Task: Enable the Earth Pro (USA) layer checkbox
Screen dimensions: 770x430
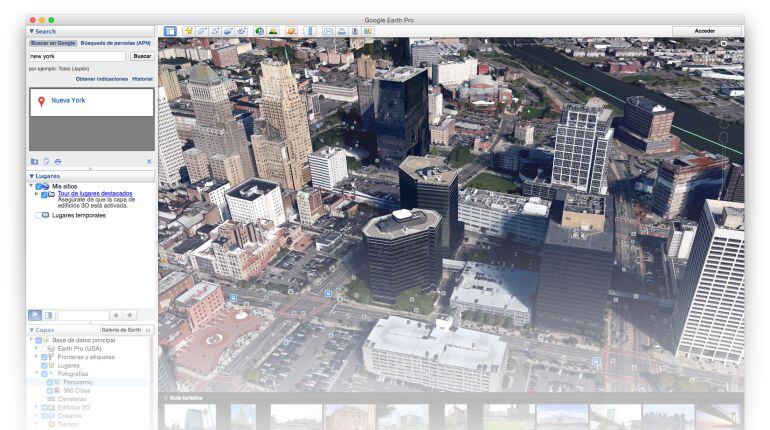Action: click(x=44, y=349)
